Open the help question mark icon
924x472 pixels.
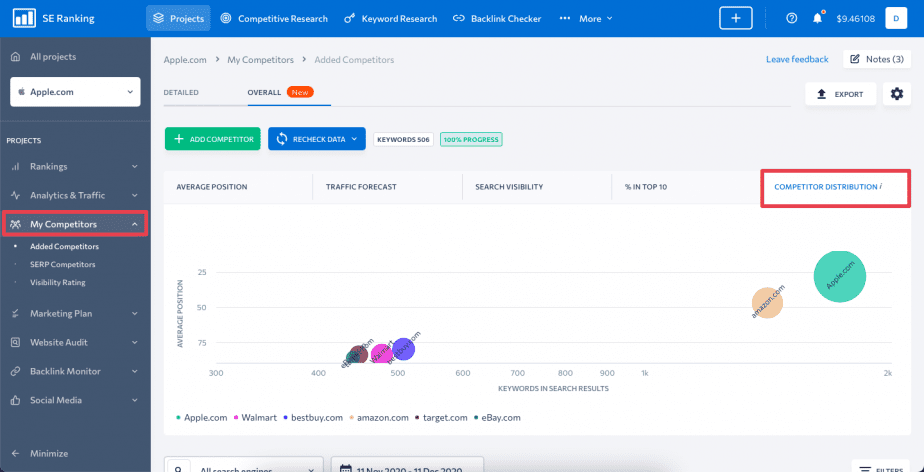point(791,18)
